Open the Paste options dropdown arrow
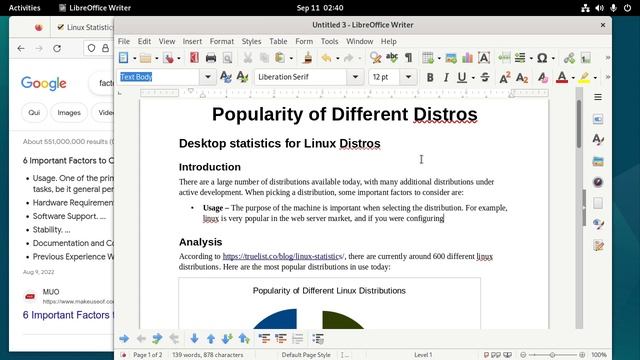The height and width of the screenshot is (360, 640). pyautogui.click(x=291, y=58)
